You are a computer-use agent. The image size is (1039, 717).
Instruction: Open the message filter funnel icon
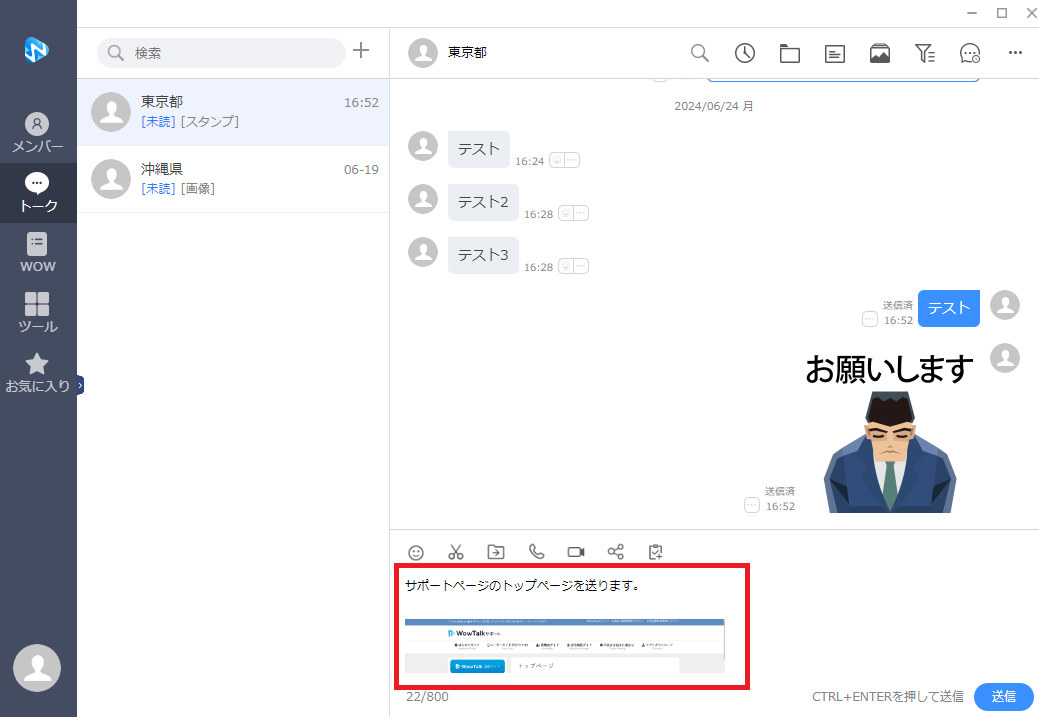click(x=925, y=53)
